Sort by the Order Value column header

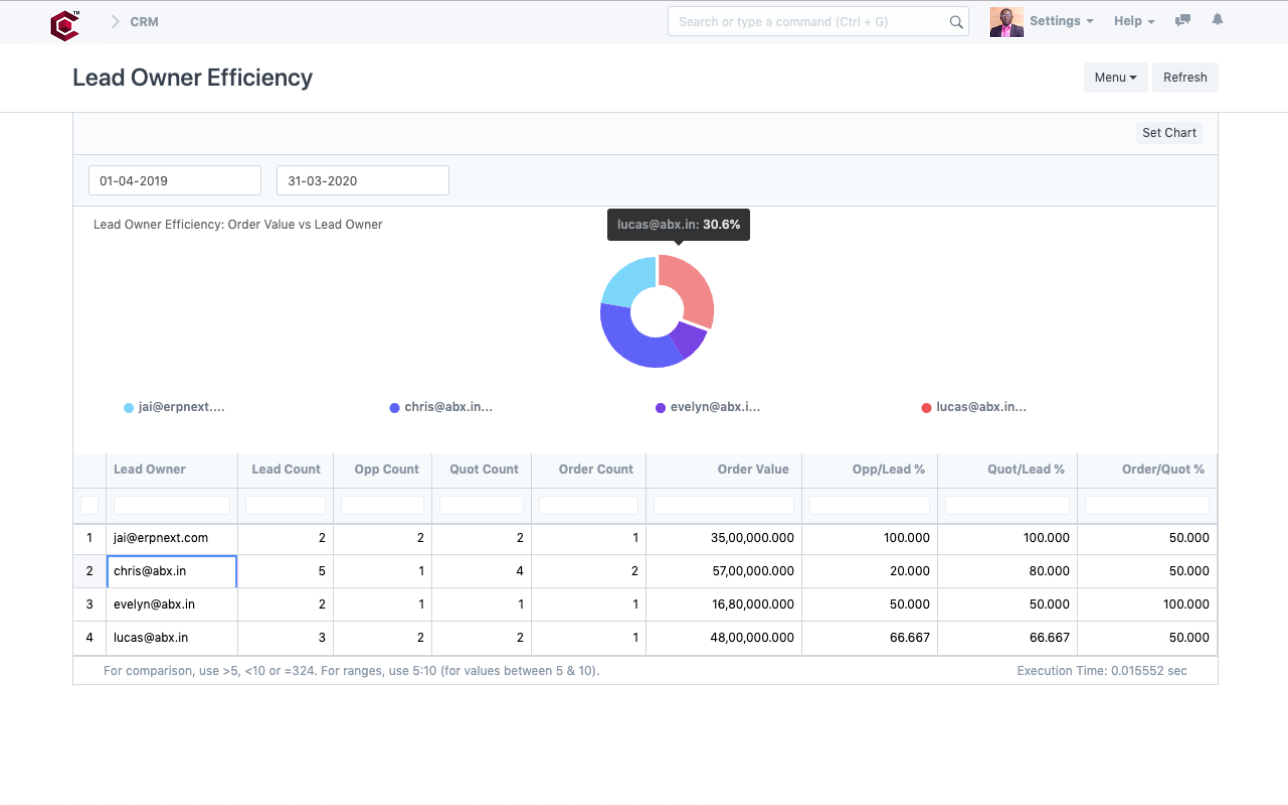coord(752,469)
